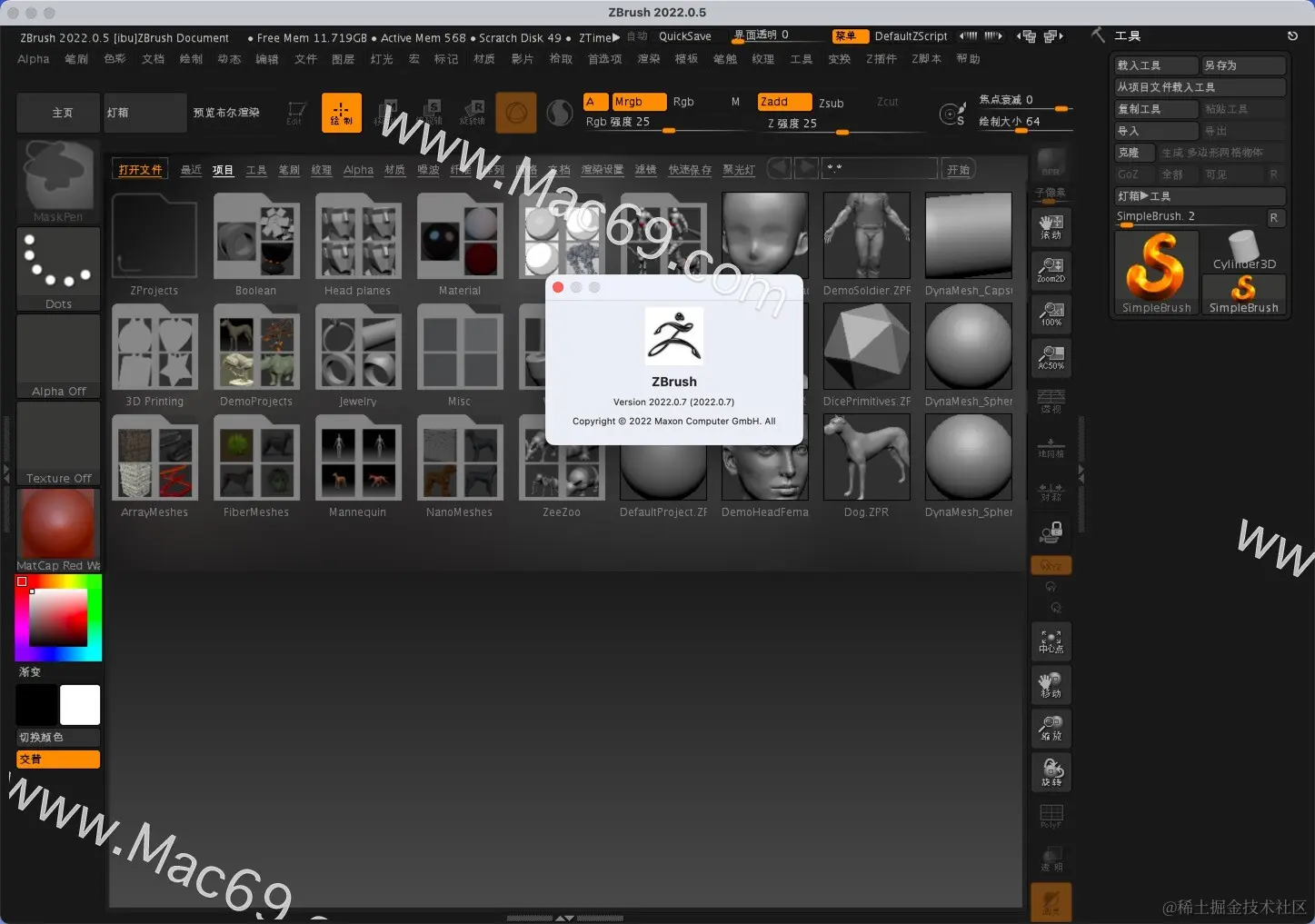The height and width of the screenshot is (924, 1315).
Task: Select the large SimpleBrush tool icon
Action: 1156,273
